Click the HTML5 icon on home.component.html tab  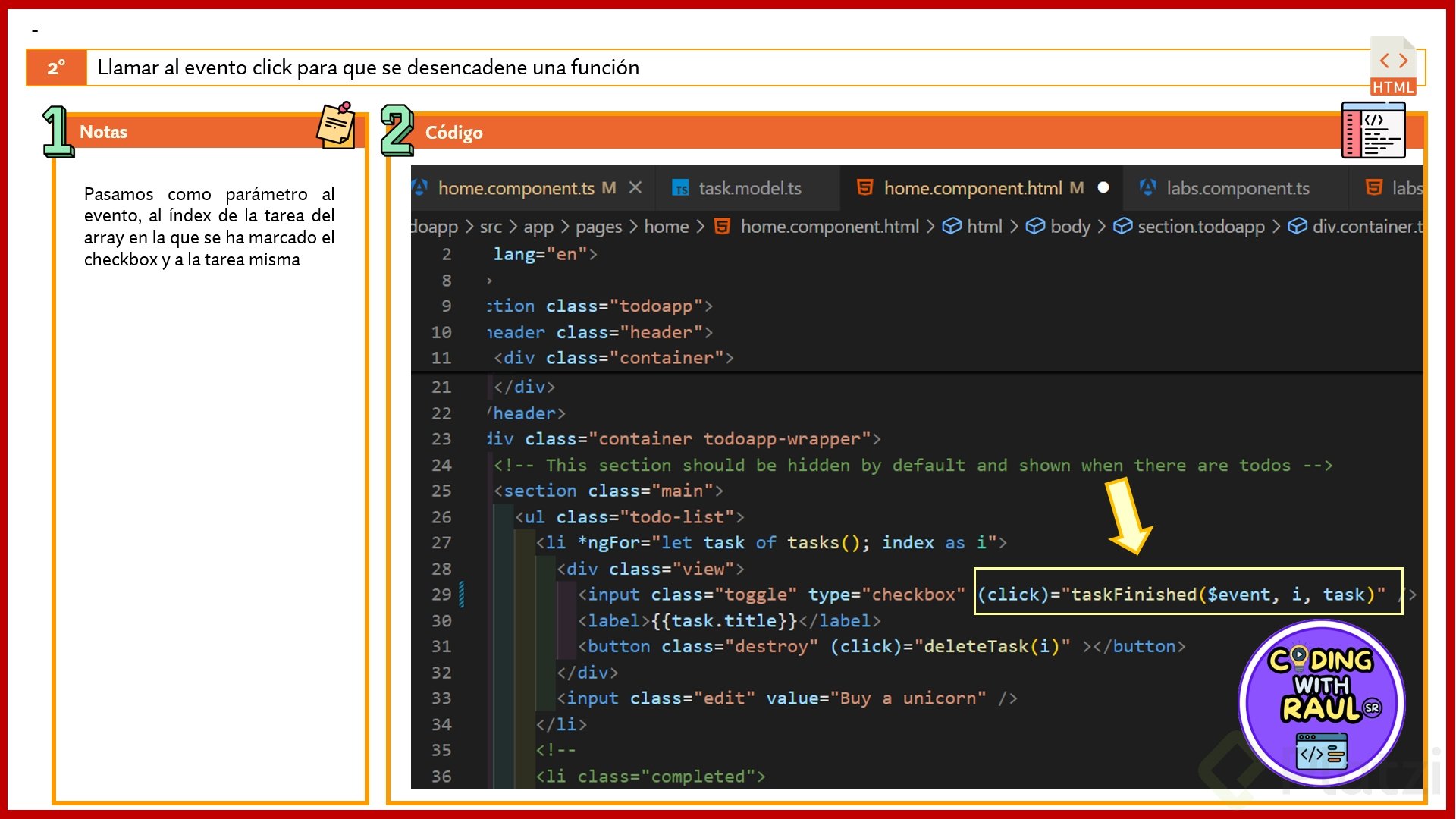click(x=864, y=187)
